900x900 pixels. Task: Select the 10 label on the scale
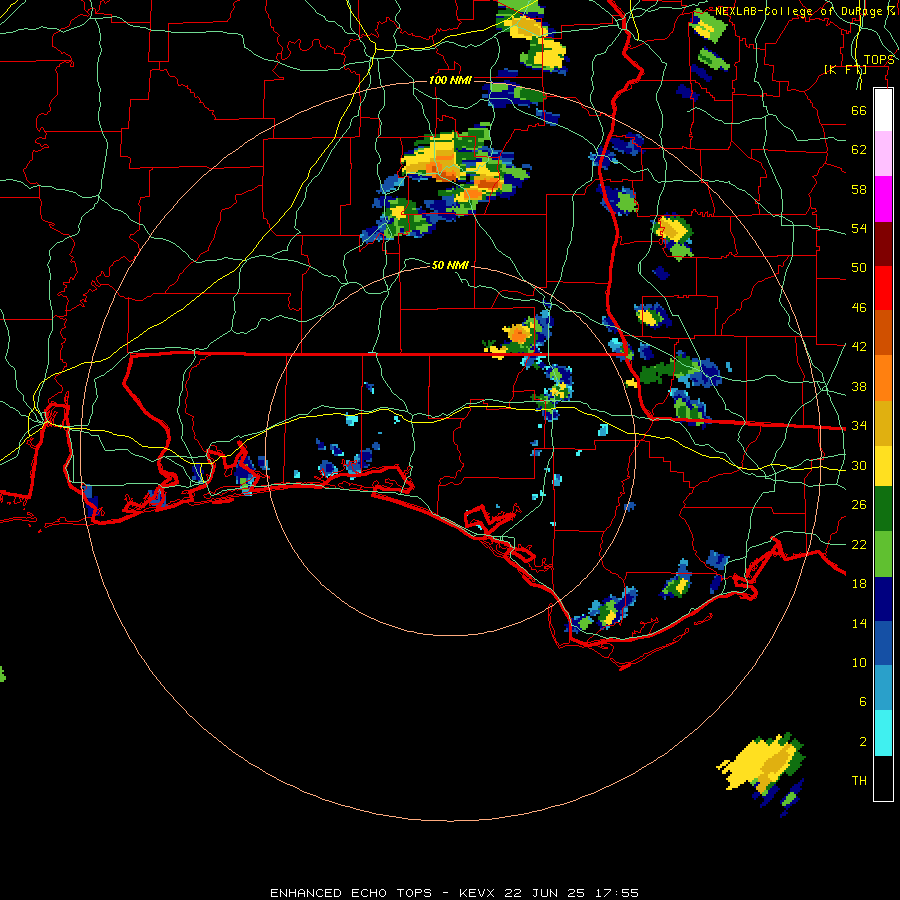[859, 662]
